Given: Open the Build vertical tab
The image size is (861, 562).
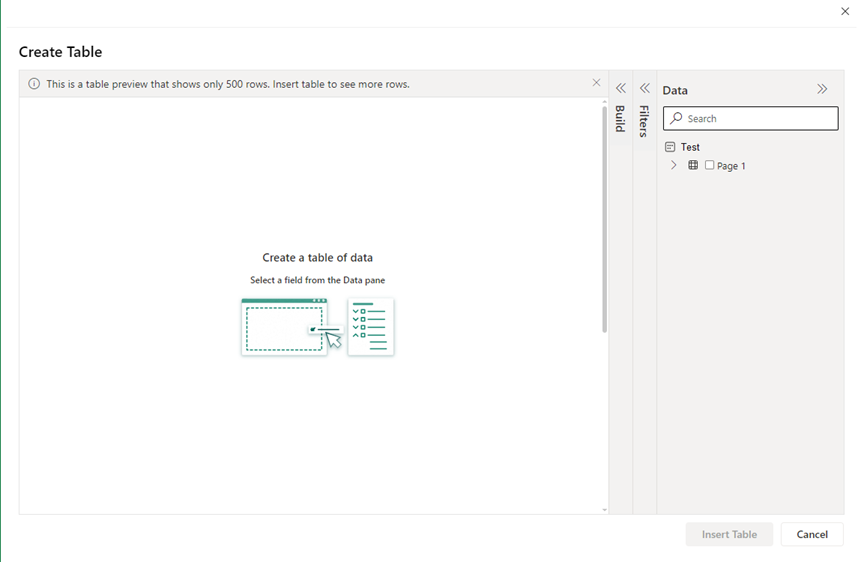Looking at the screenshot, I should point(620,119).
